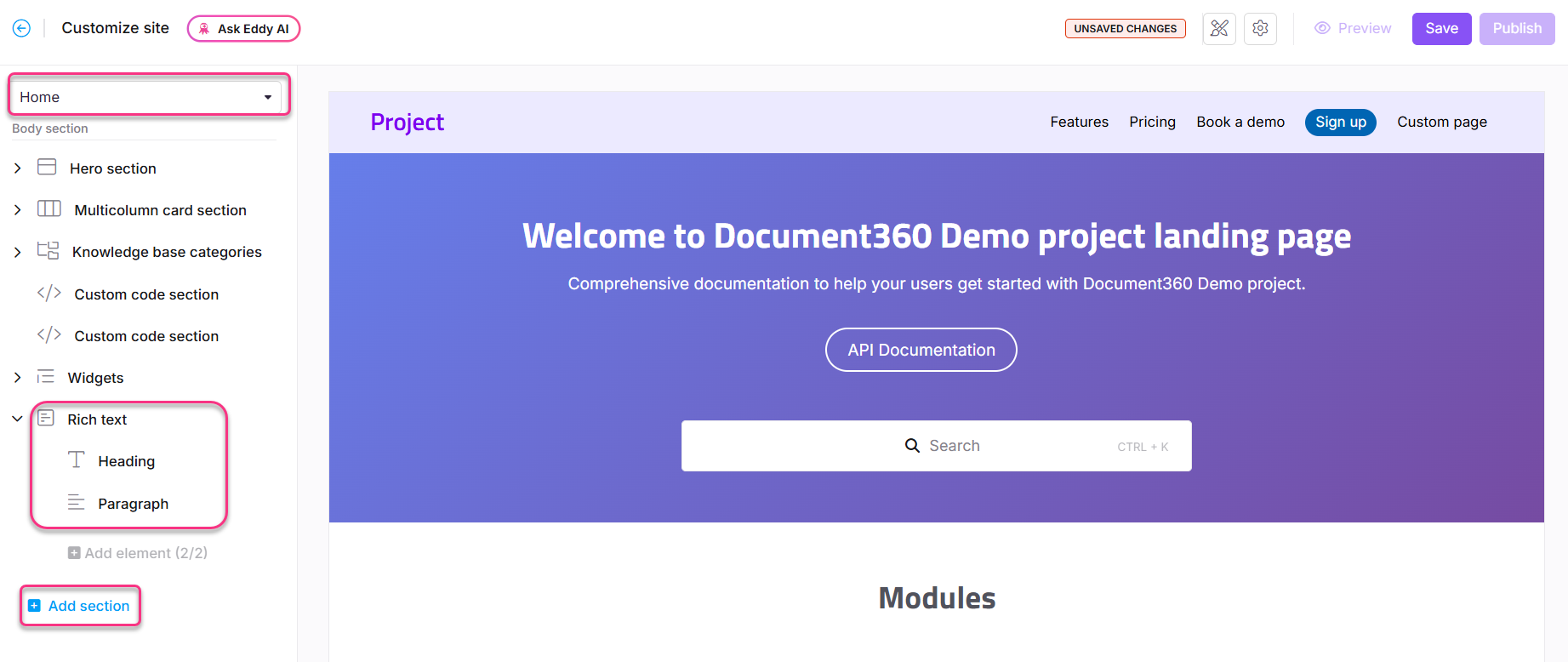Viewport: 1568px width, 662px height.
Task: Expand the Knowledge base categories
Action: [17, 252]
